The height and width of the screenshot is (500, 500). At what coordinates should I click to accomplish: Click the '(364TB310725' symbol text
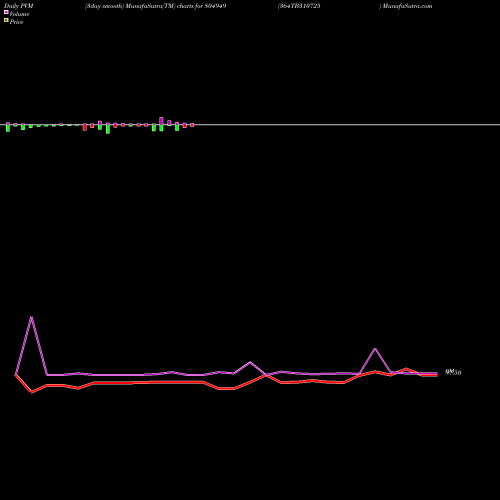(x=299, y=6)
